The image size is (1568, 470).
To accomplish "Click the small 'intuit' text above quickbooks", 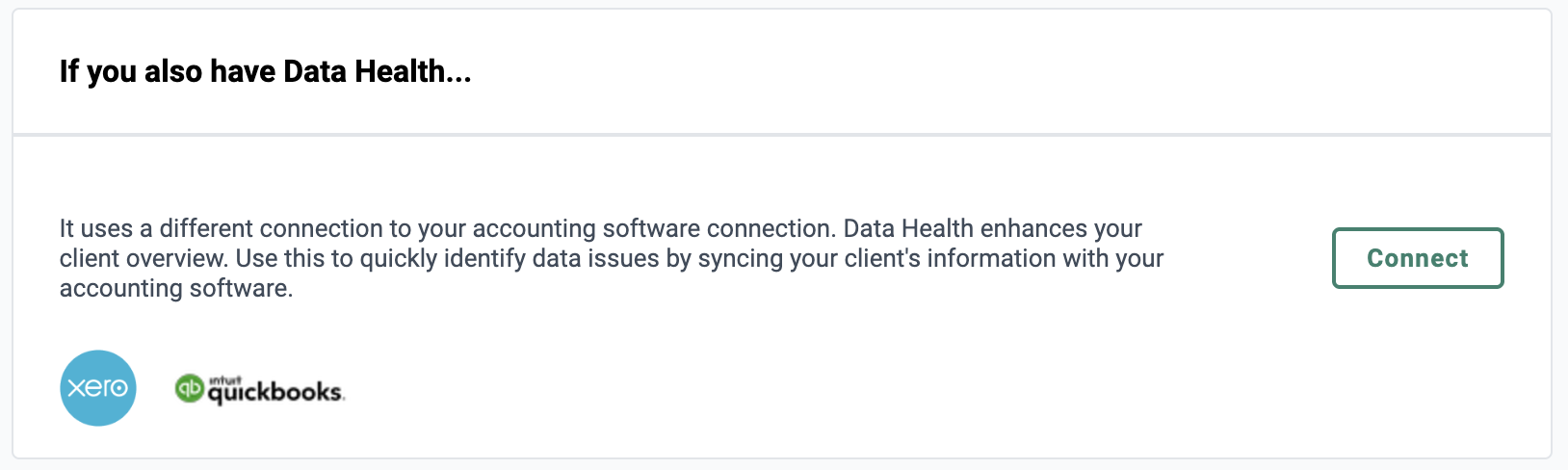I will click(224, 379).
